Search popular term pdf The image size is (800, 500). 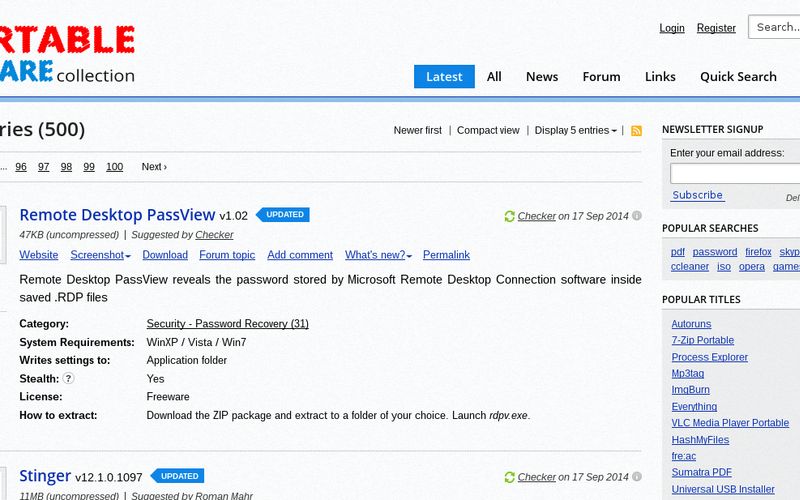[678, 252]
